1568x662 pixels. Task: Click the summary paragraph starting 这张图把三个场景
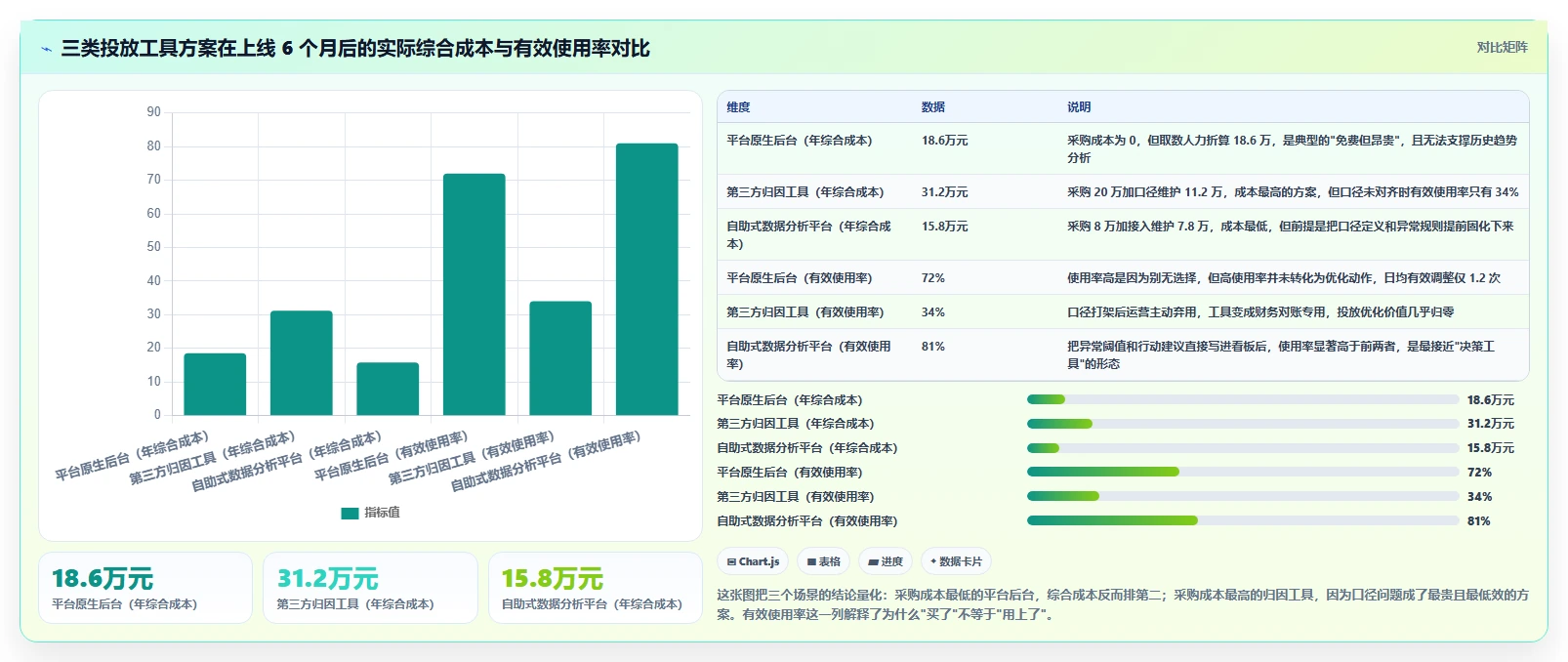[1123, 604]
